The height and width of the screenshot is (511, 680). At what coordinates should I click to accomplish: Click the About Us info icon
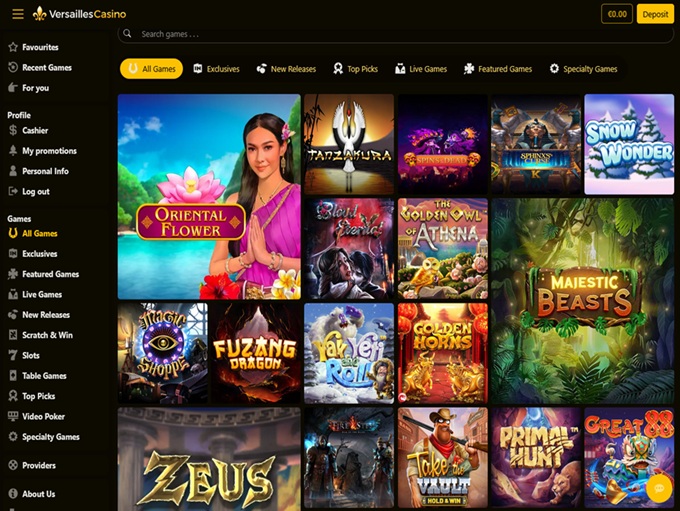click(x=13, y=494)
